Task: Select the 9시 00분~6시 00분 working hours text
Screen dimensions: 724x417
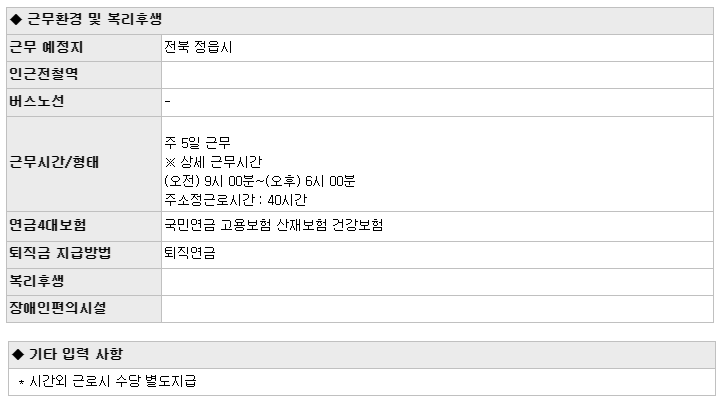Action: click(259, 181)
